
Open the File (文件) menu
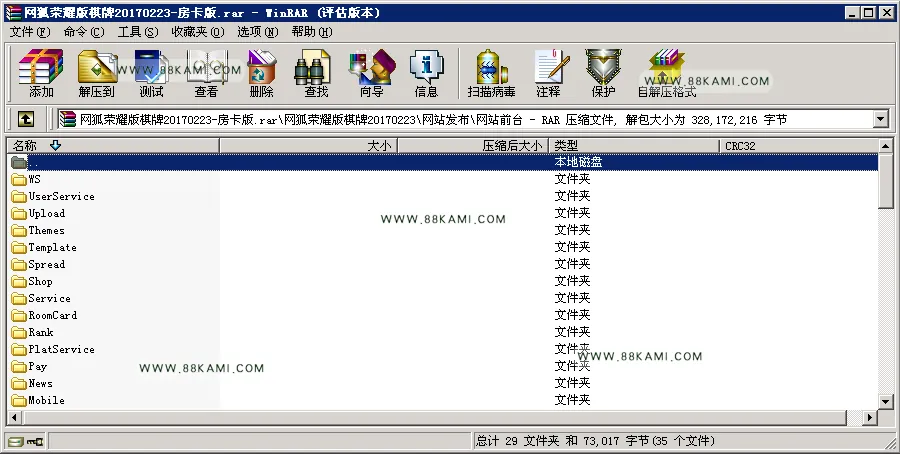pyautogui.click(x=30, y=32)
